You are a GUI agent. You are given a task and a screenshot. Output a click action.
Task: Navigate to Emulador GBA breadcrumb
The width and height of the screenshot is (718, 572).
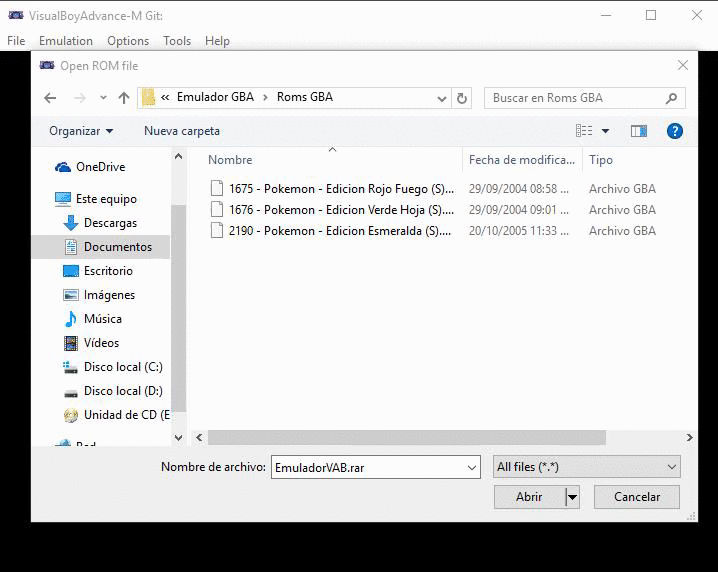click(x=215, y=97)
